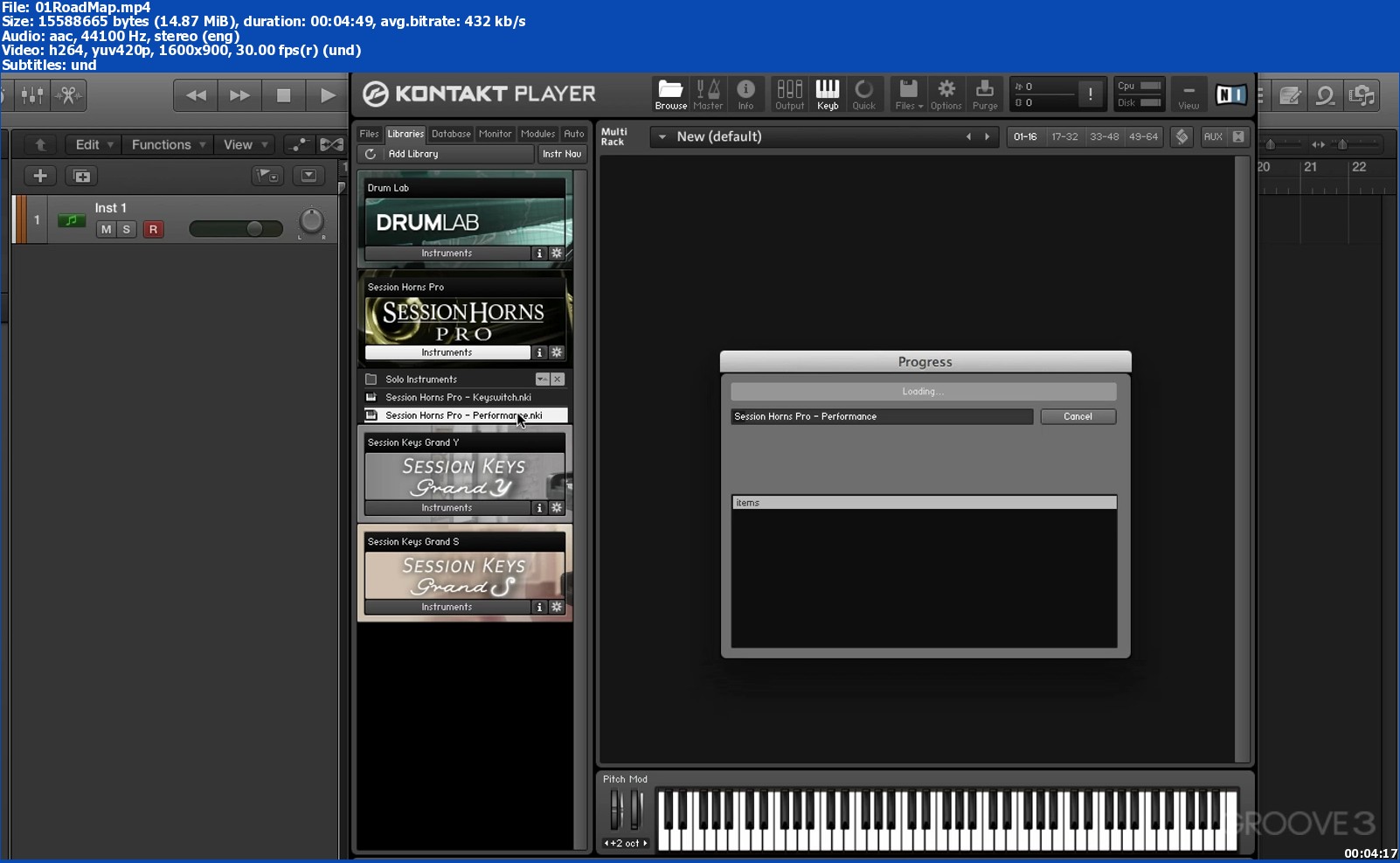Screen dimensions: 1400x863
Task: Open Kontakt Options gear
Action: 946,94
